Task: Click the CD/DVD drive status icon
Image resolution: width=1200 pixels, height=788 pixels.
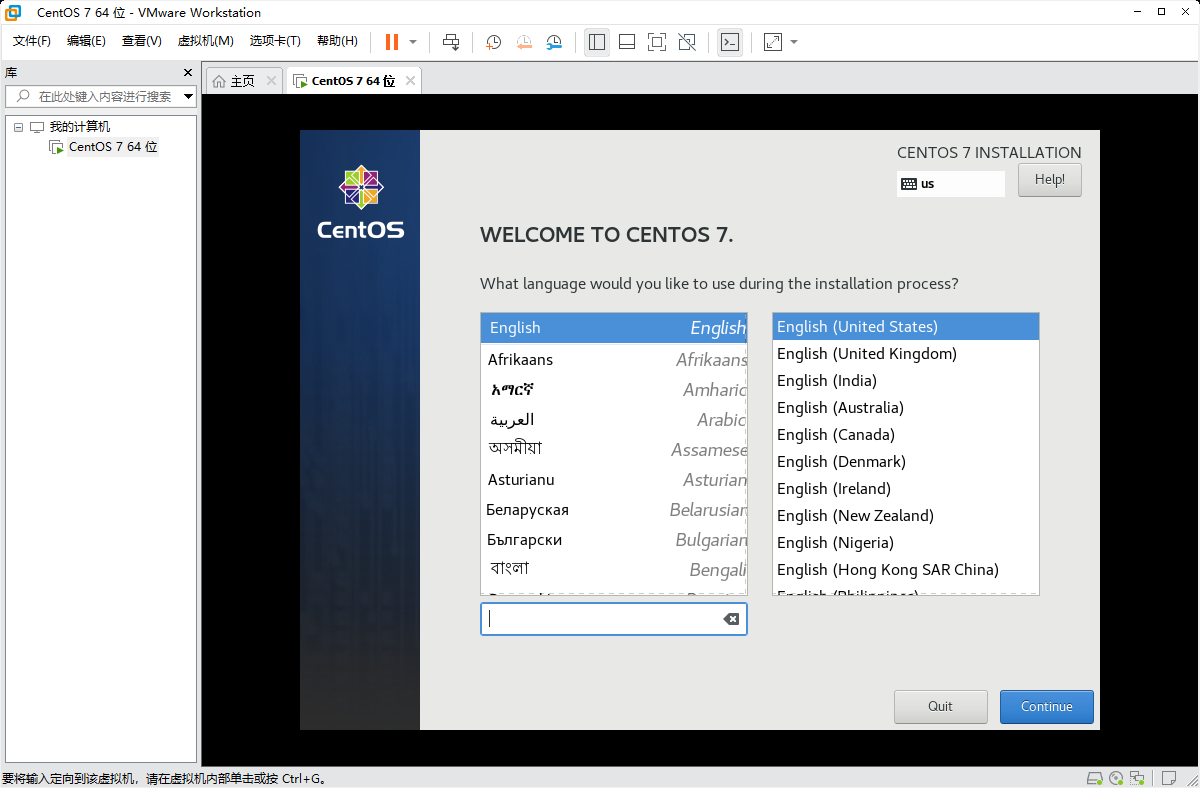Action: pos(1117,778)
